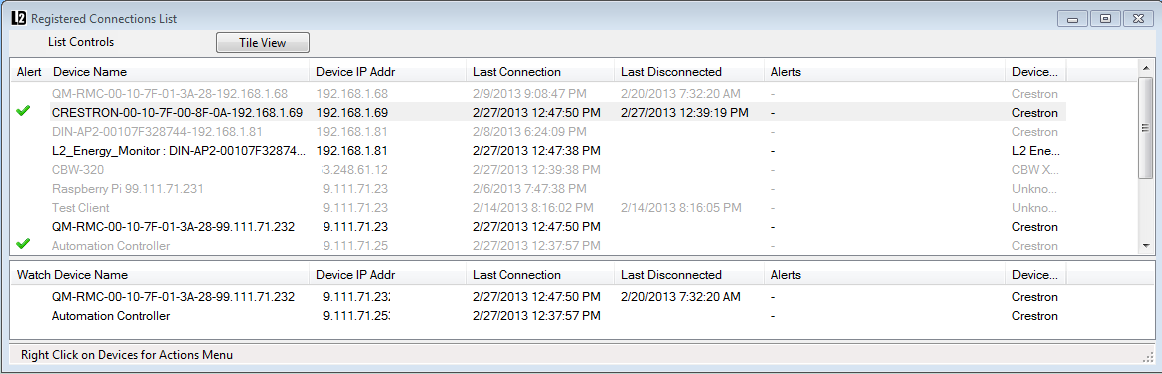Screen dimensions: 1162x374
Task: Click the green checkmark alert beside CRESTRON-00-10-7F-00-8F-0A
Action: (23, 111)
